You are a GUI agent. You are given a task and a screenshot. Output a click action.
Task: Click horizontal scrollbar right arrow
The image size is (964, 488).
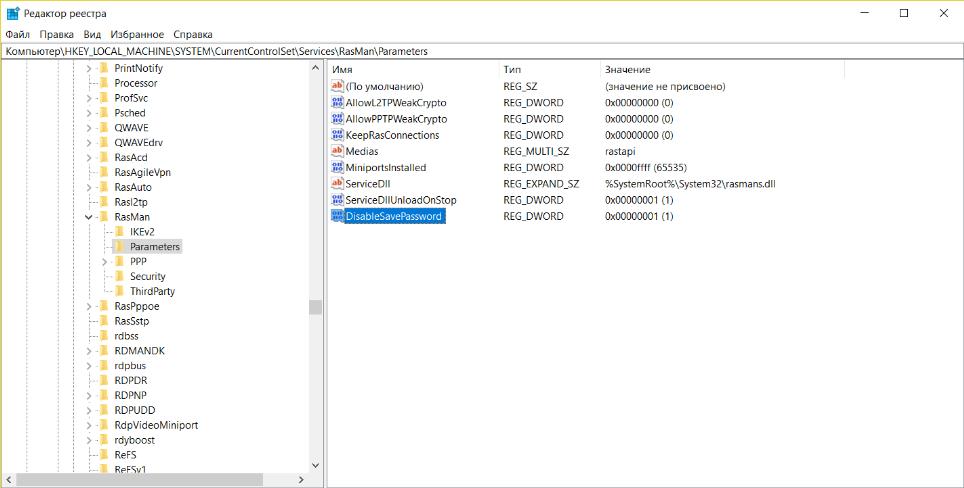(x=301, y=479)
